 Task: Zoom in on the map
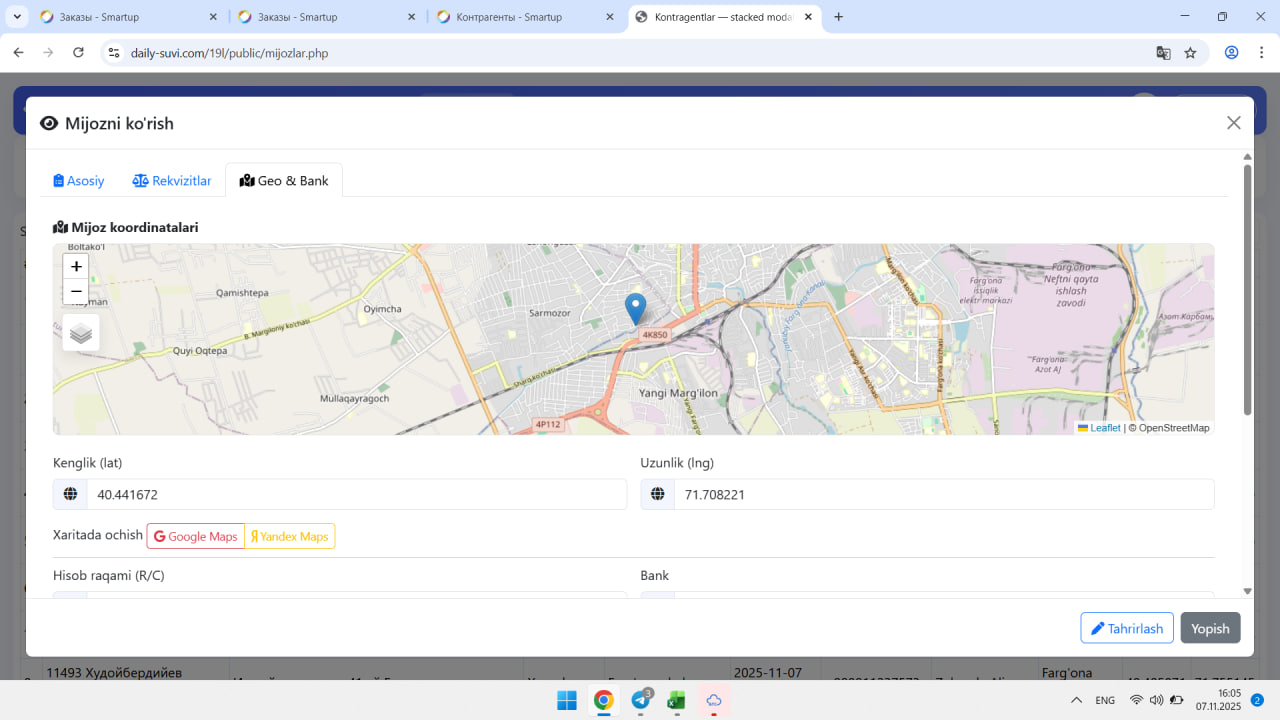tap(76, 266)
